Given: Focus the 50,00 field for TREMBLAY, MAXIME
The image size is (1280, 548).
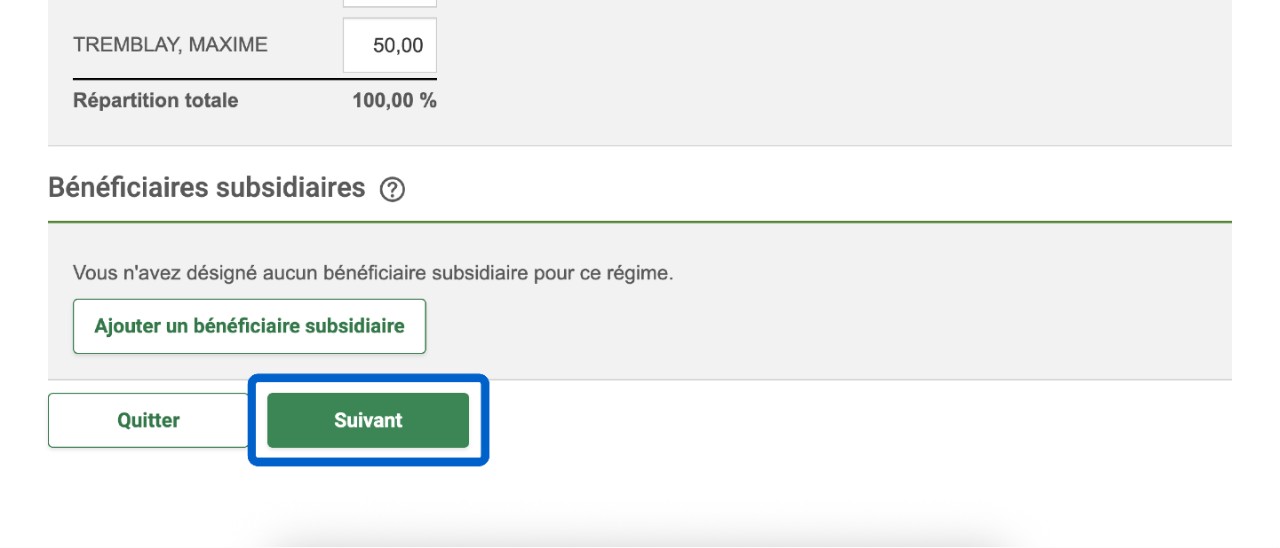Looking at the screenshot, I should [x=390, y=45].
